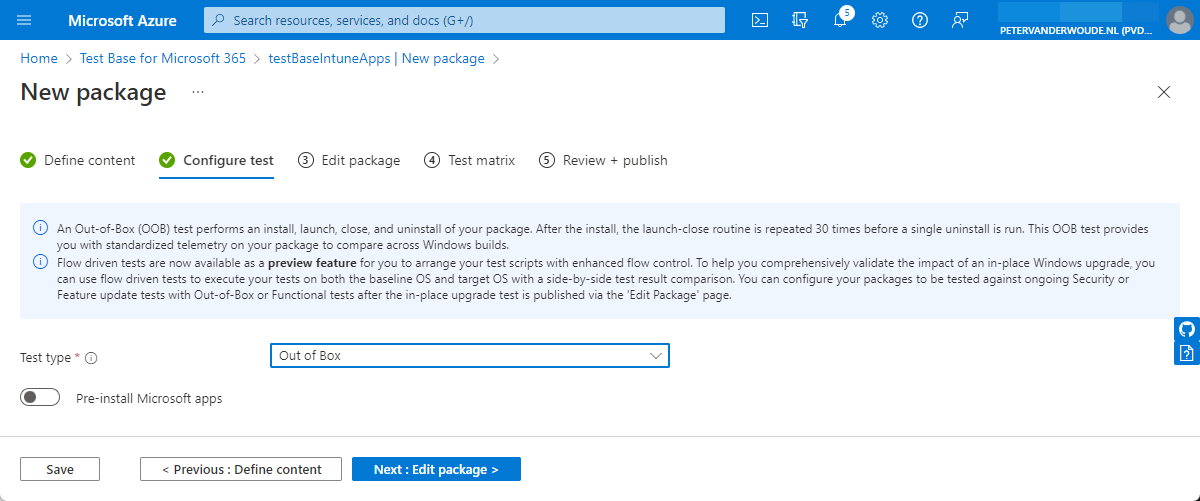Viewport: 1200px width, 501px height.
Task: Open the ellipsis menu beside New package
Action: (198, 92)
